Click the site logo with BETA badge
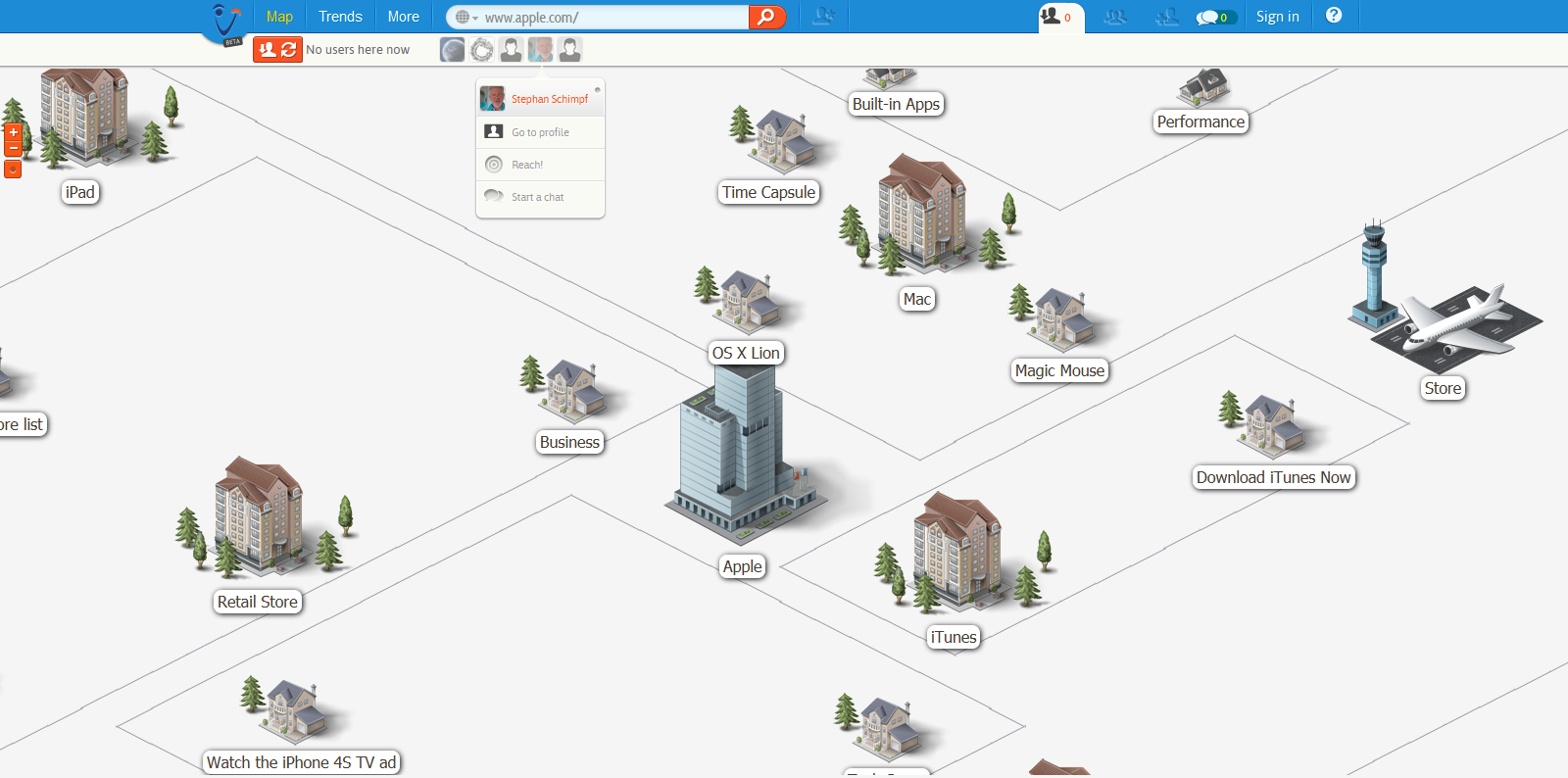The height and width of the screenshot is (778, 1568). 226,24
